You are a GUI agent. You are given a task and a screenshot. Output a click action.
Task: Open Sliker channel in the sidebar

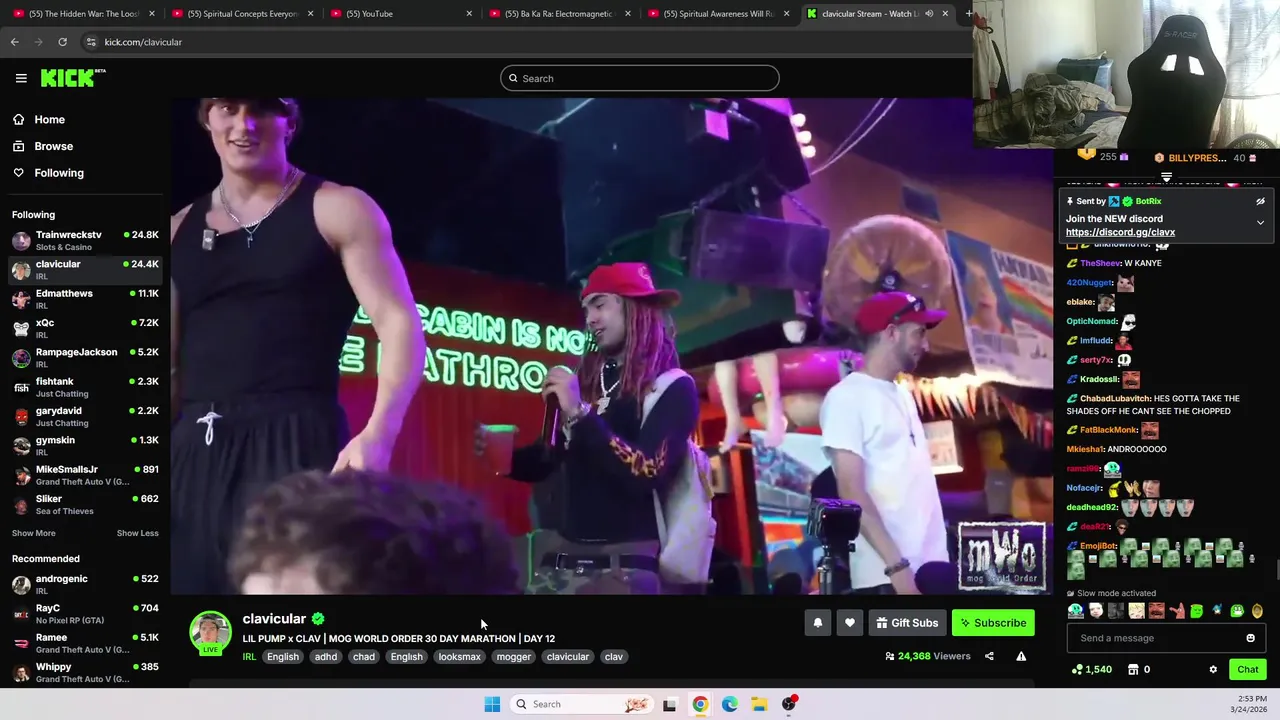[85, 504]
